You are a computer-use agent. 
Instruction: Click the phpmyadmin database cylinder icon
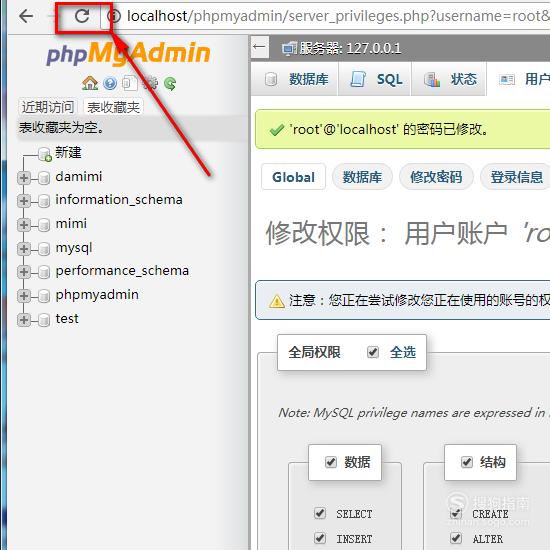(44, 296)
